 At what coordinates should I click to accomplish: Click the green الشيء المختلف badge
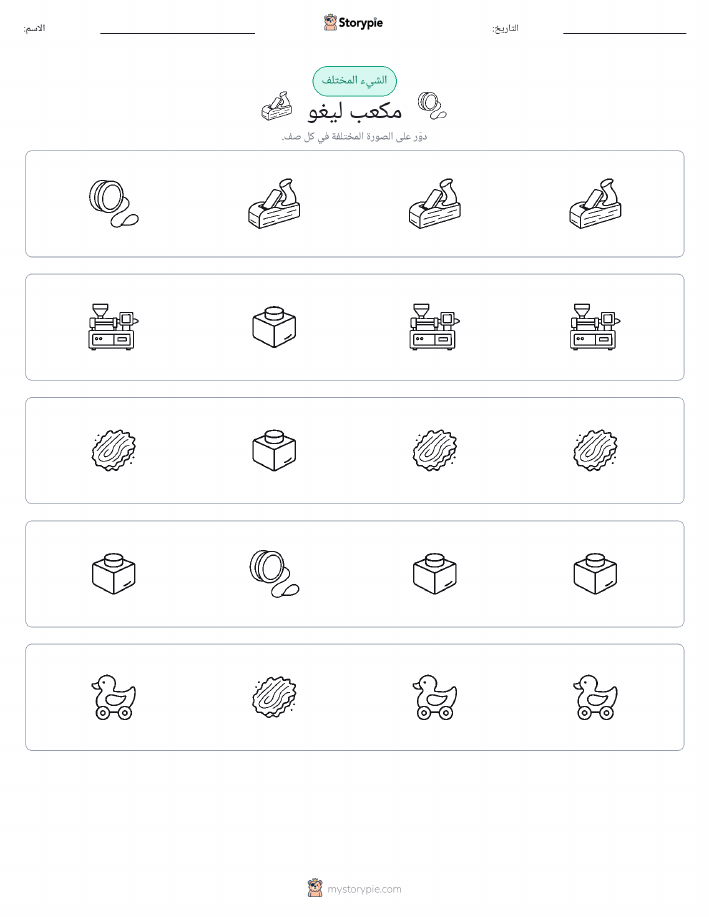click(354, 81)
